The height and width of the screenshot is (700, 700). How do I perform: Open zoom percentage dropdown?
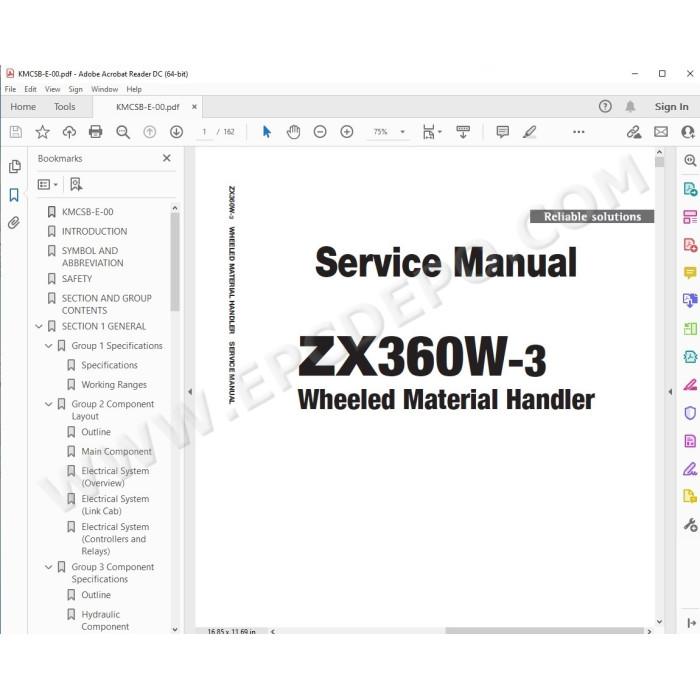point(402,132)
